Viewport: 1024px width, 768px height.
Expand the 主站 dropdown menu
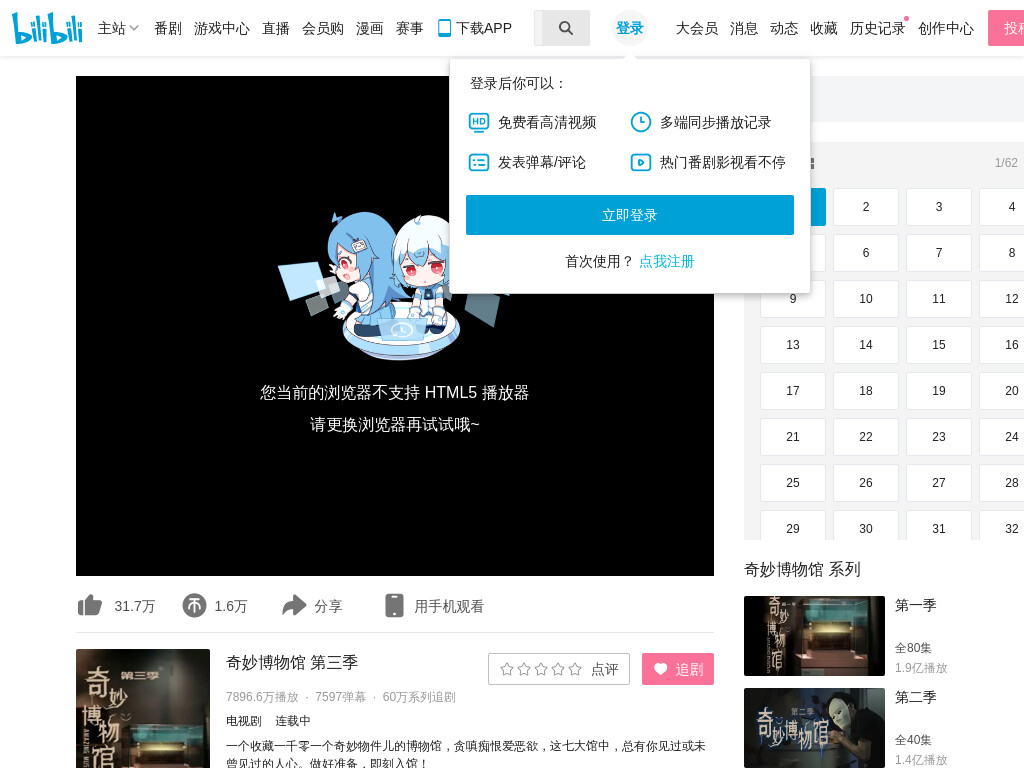(118, 28)
